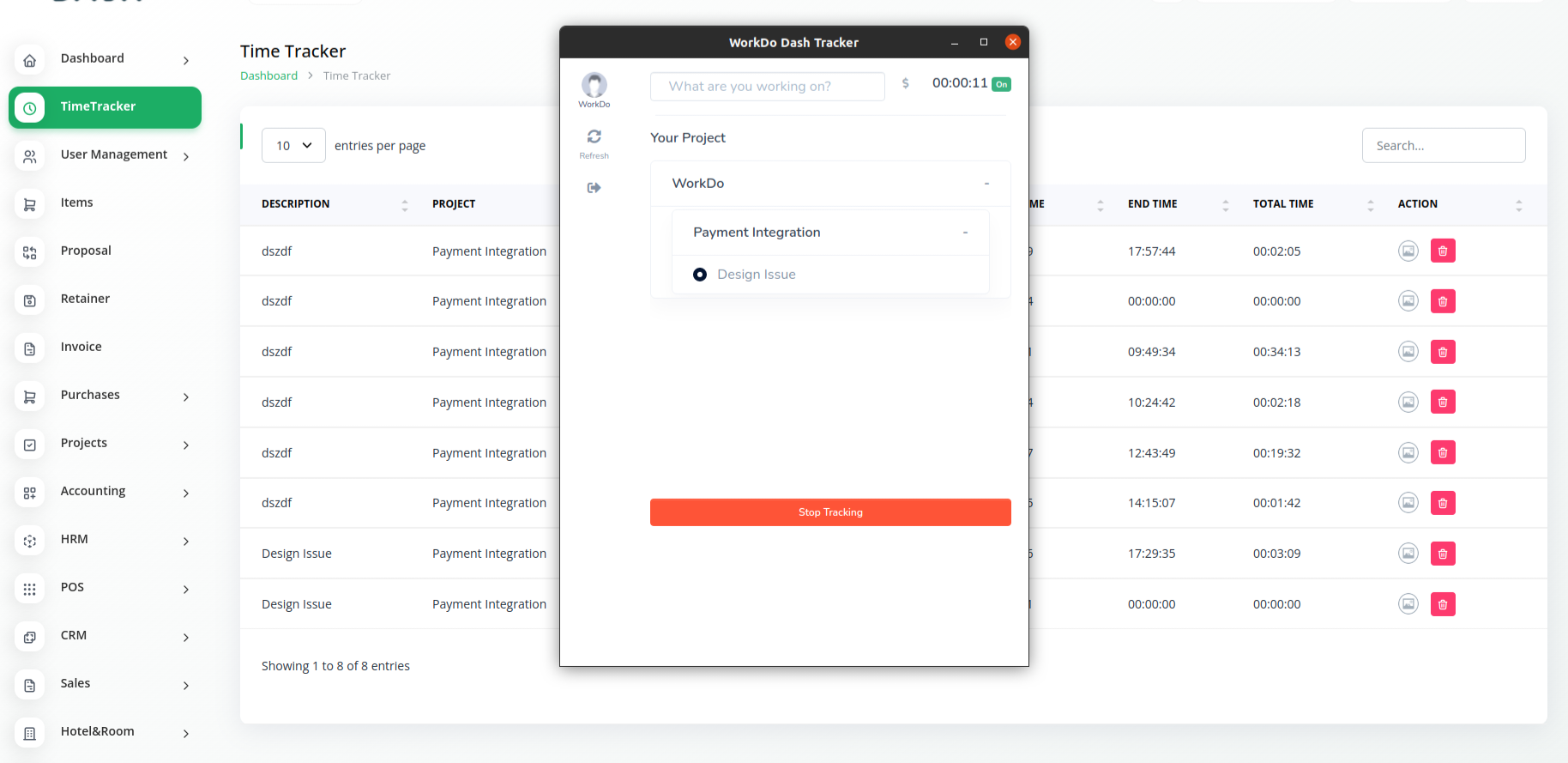Click the Accounting sidebar icon
The height and width of the screenshot is (763, 1568).
tap(30, 493)
